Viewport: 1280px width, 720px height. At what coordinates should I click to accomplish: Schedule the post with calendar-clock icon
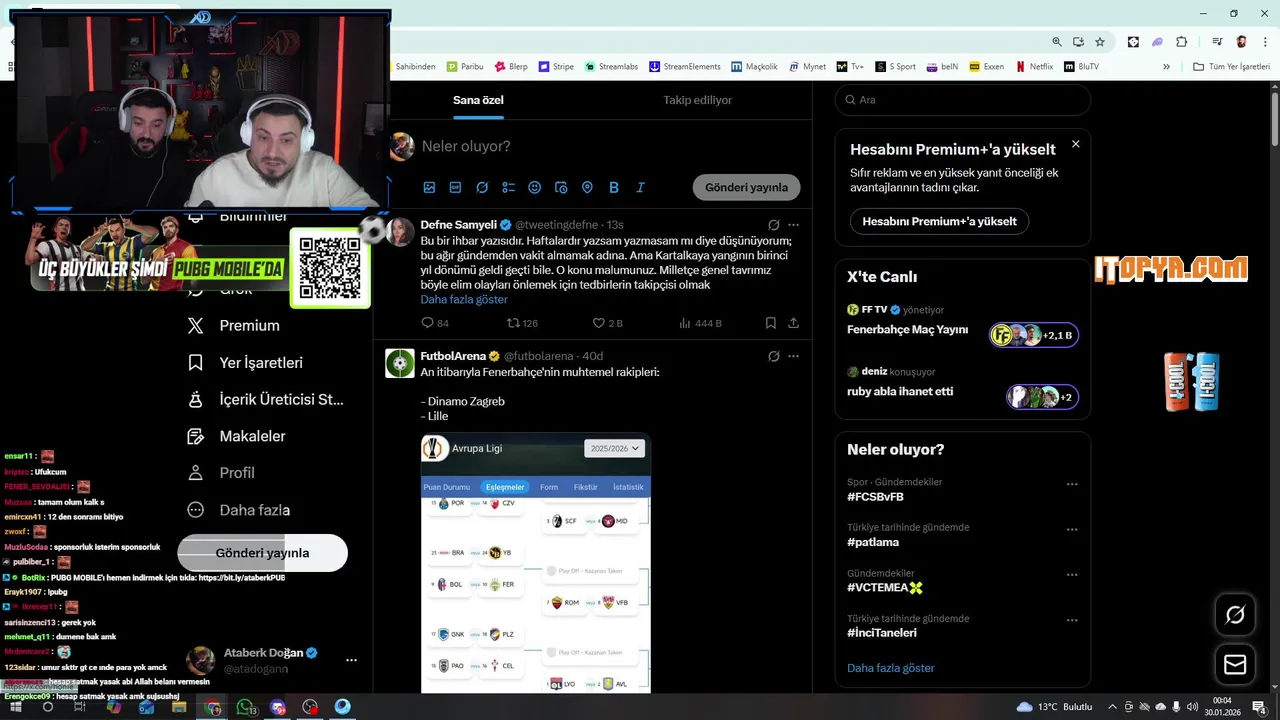click(x=561, y=187)
